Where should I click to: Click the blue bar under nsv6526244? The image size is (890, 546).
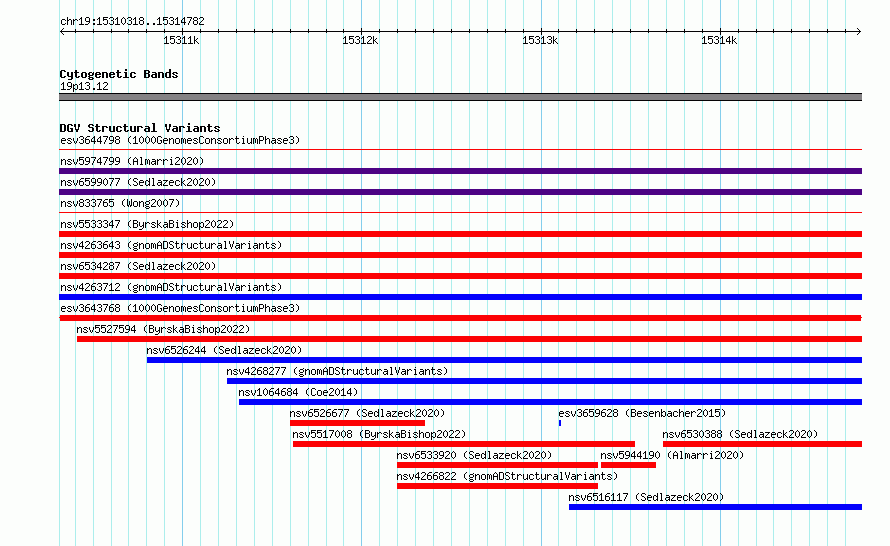pos(504,360)
